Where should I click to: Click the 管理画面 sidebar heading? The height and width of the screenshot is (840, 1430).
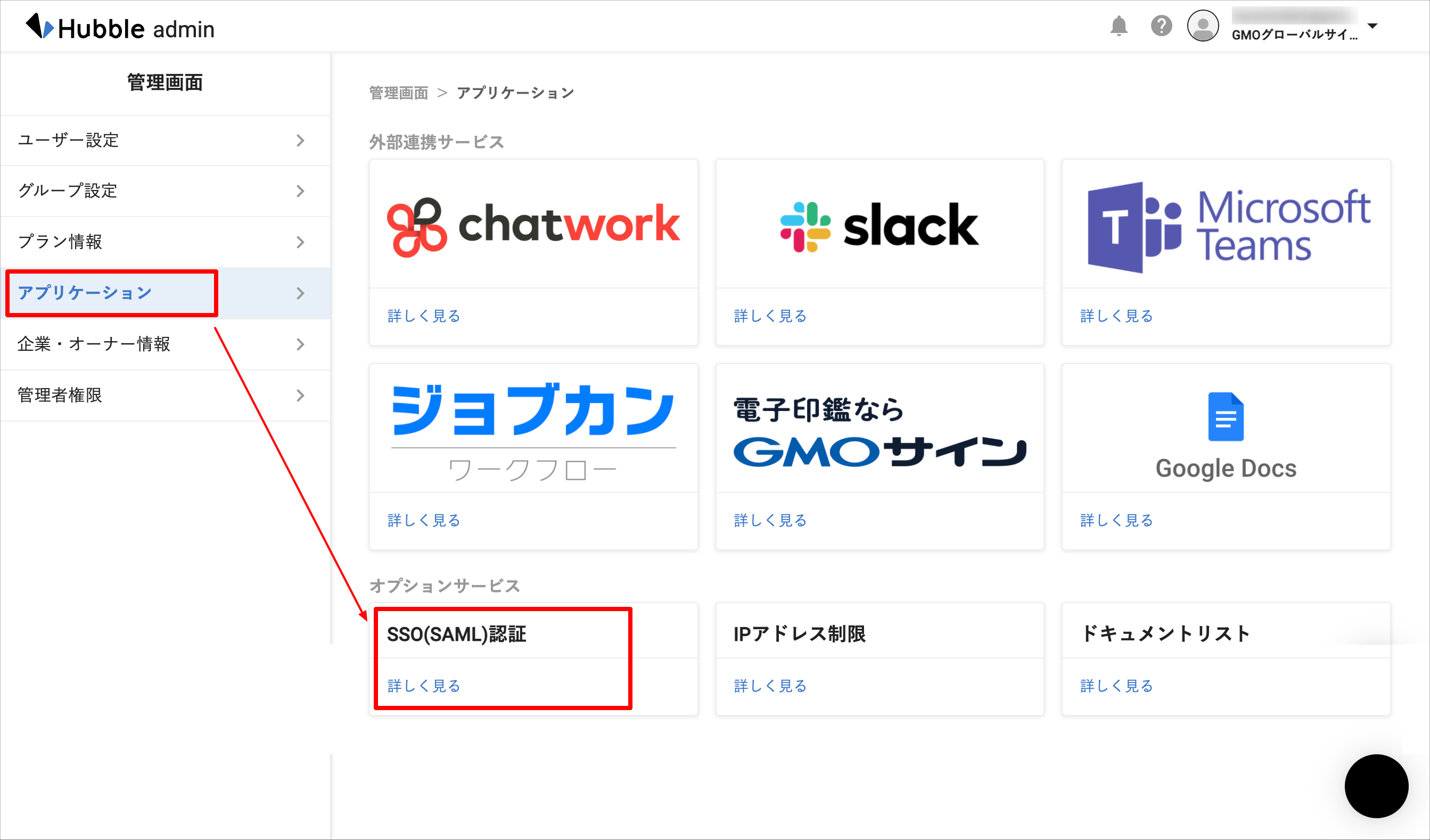coord(165,83)
